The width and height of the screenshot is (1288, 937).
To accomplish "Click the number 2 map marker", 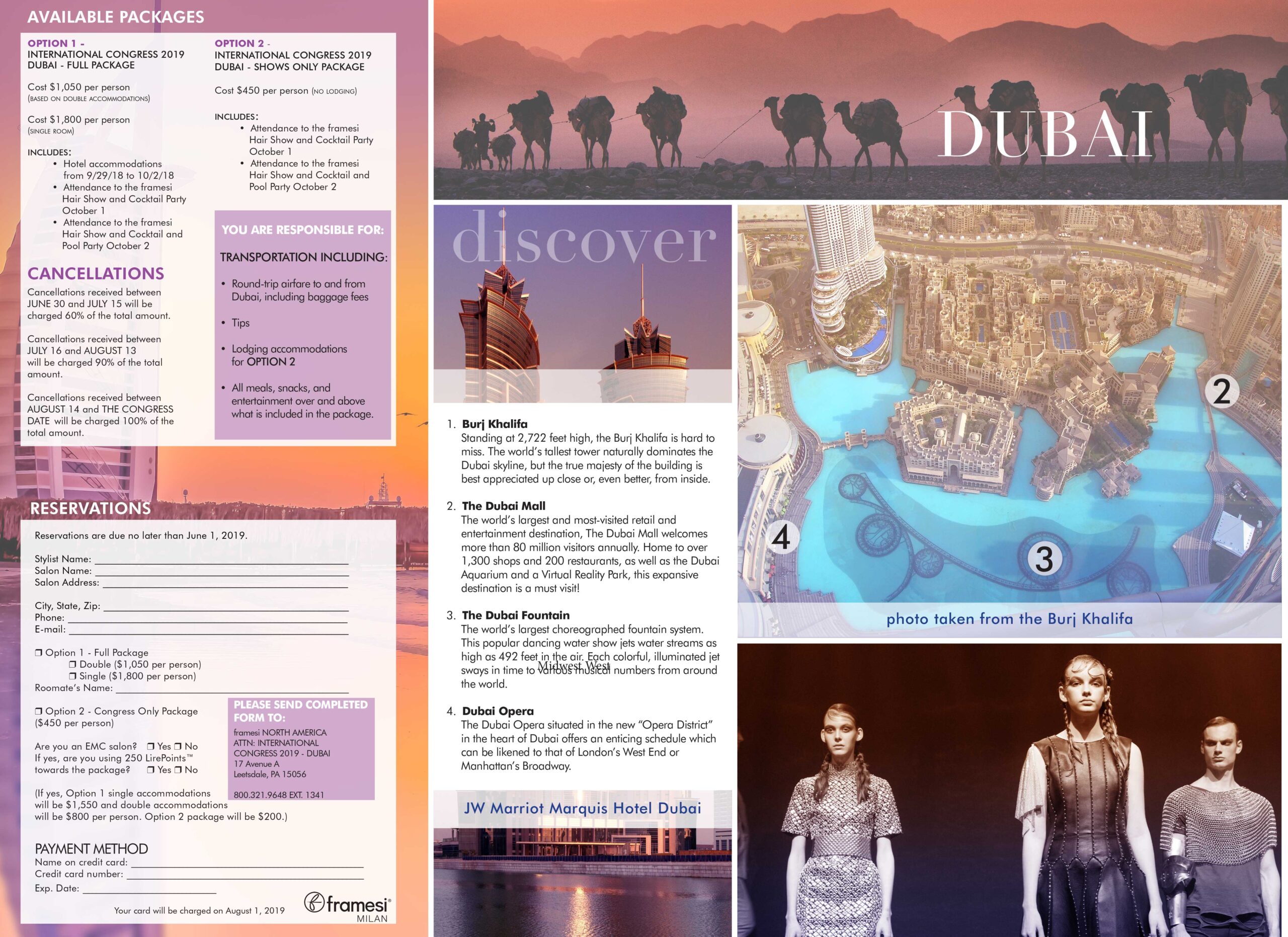I will (x=1221, y=392).
